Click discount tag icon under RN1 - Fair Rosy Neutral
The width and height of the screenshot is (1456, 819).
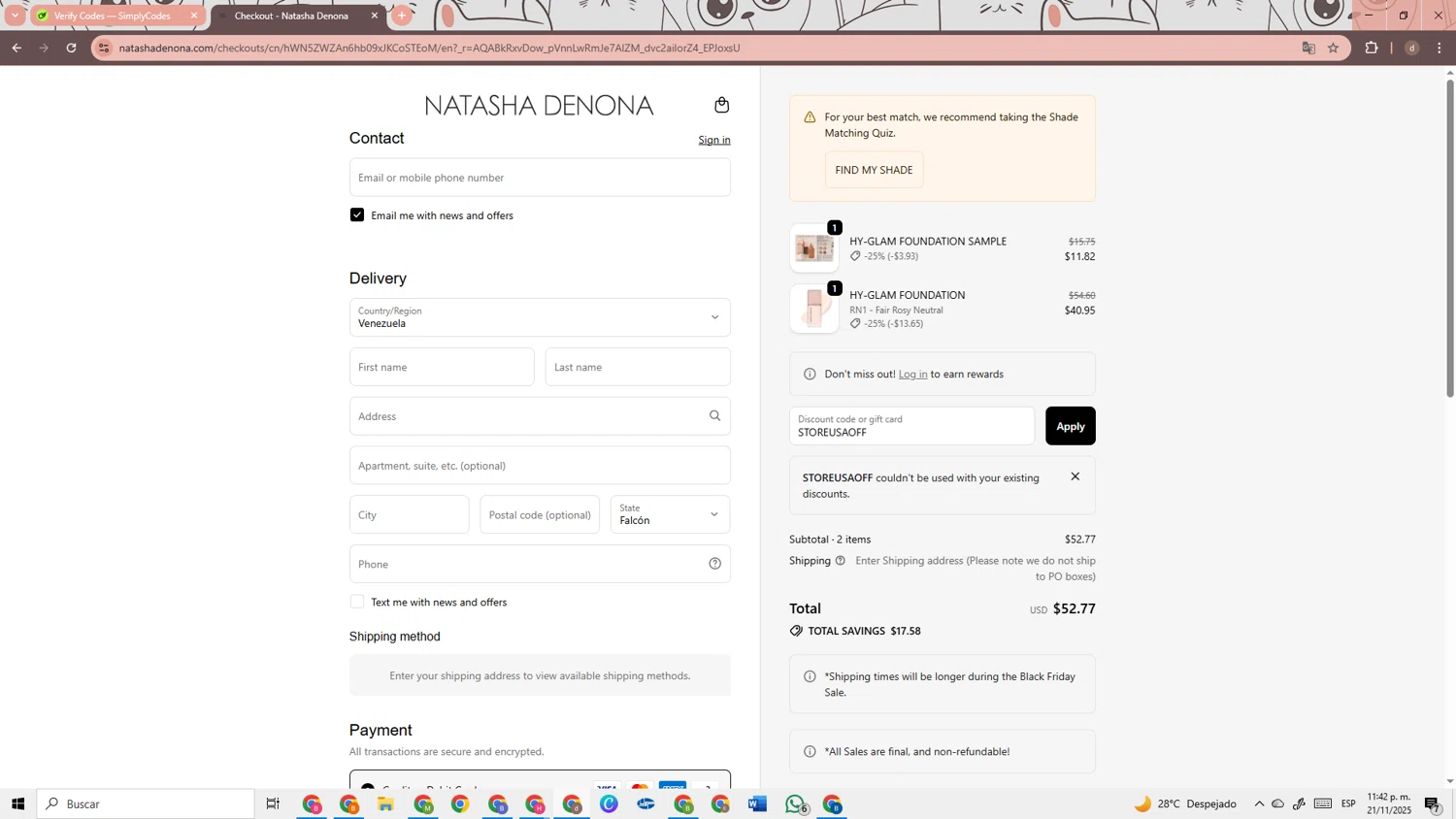(855, 323)
